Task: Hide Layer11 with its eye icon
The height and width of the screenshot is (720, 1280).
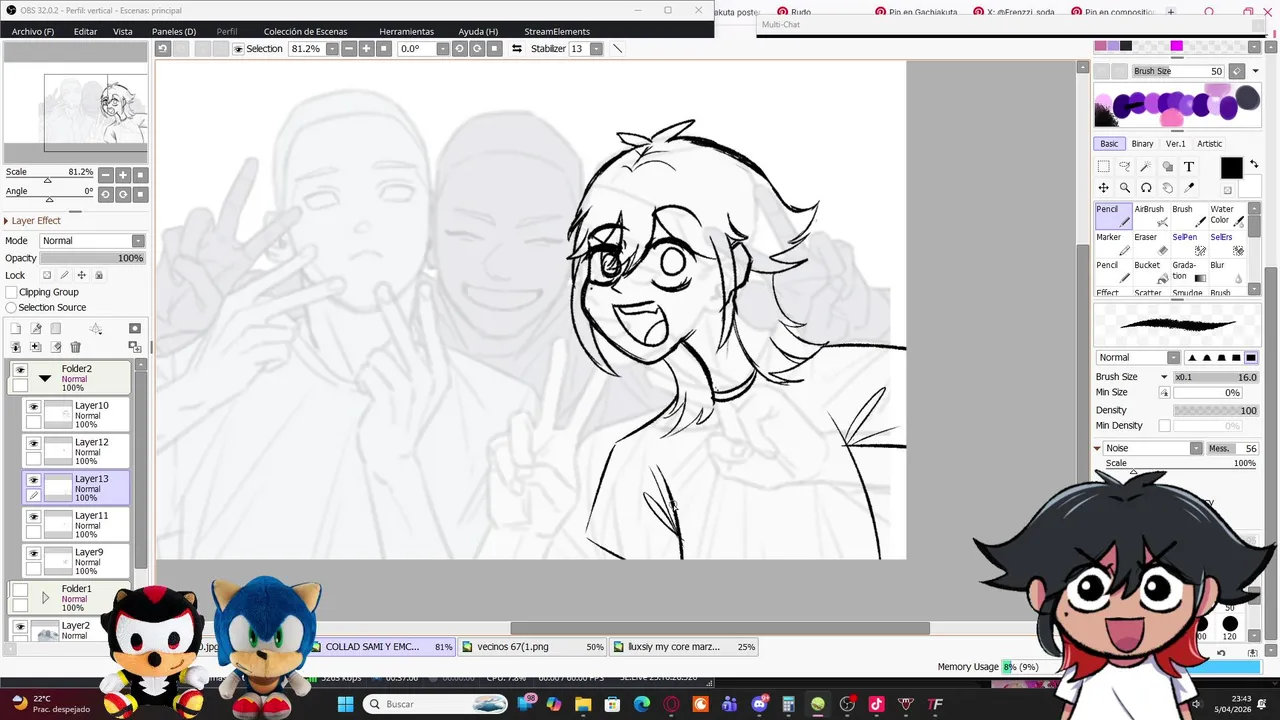Action: tap(34, 517)
